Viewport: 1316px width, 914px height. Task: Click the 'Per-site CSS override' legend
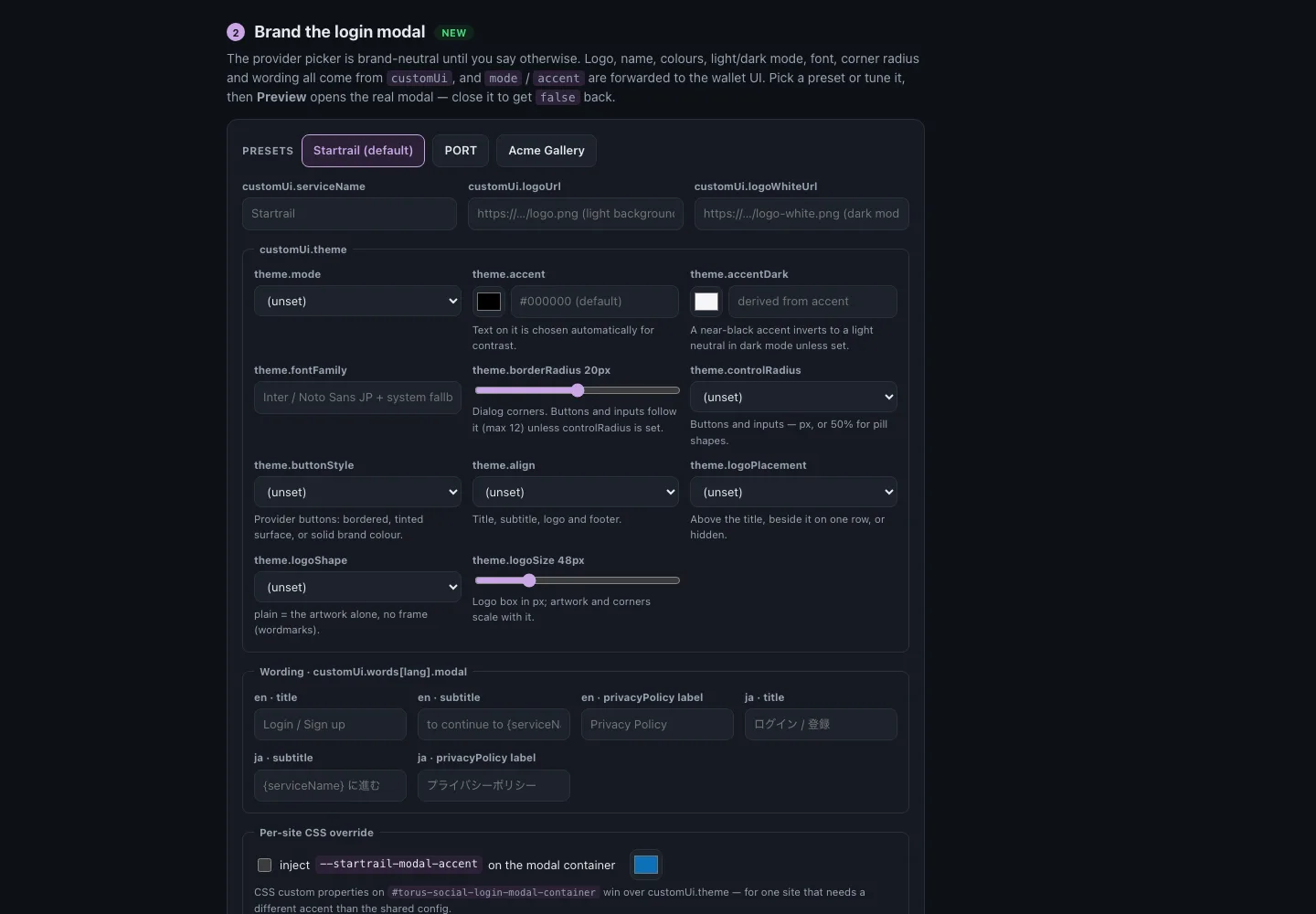tap(316, 833)
